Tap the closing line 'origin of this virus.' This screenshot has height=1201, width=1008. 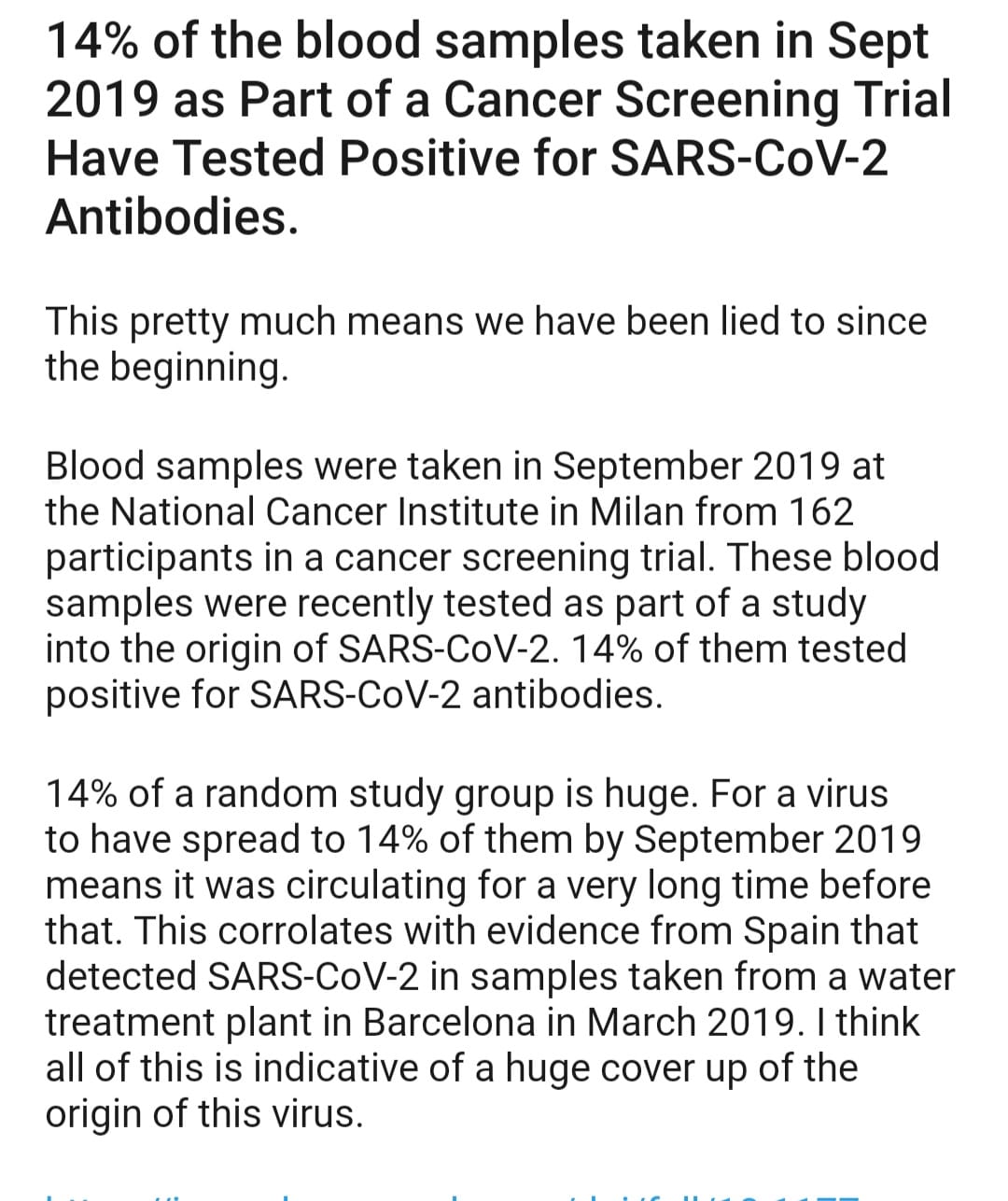pos(204,1113)
